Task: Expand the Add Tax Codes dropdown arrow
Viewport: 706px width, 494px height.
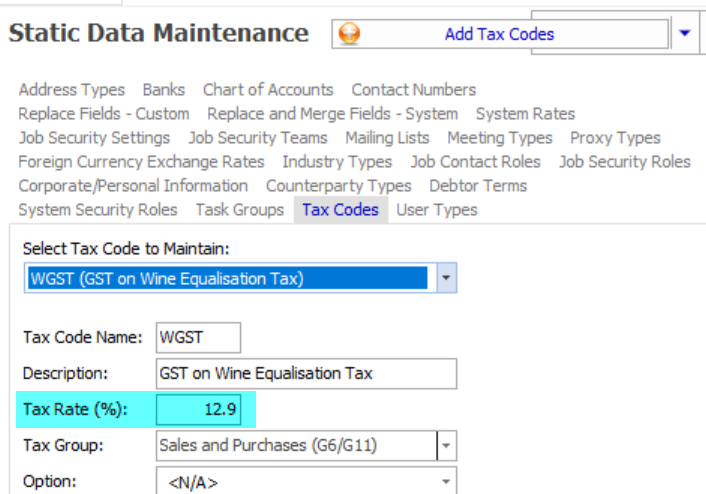Action: [685, 34]
